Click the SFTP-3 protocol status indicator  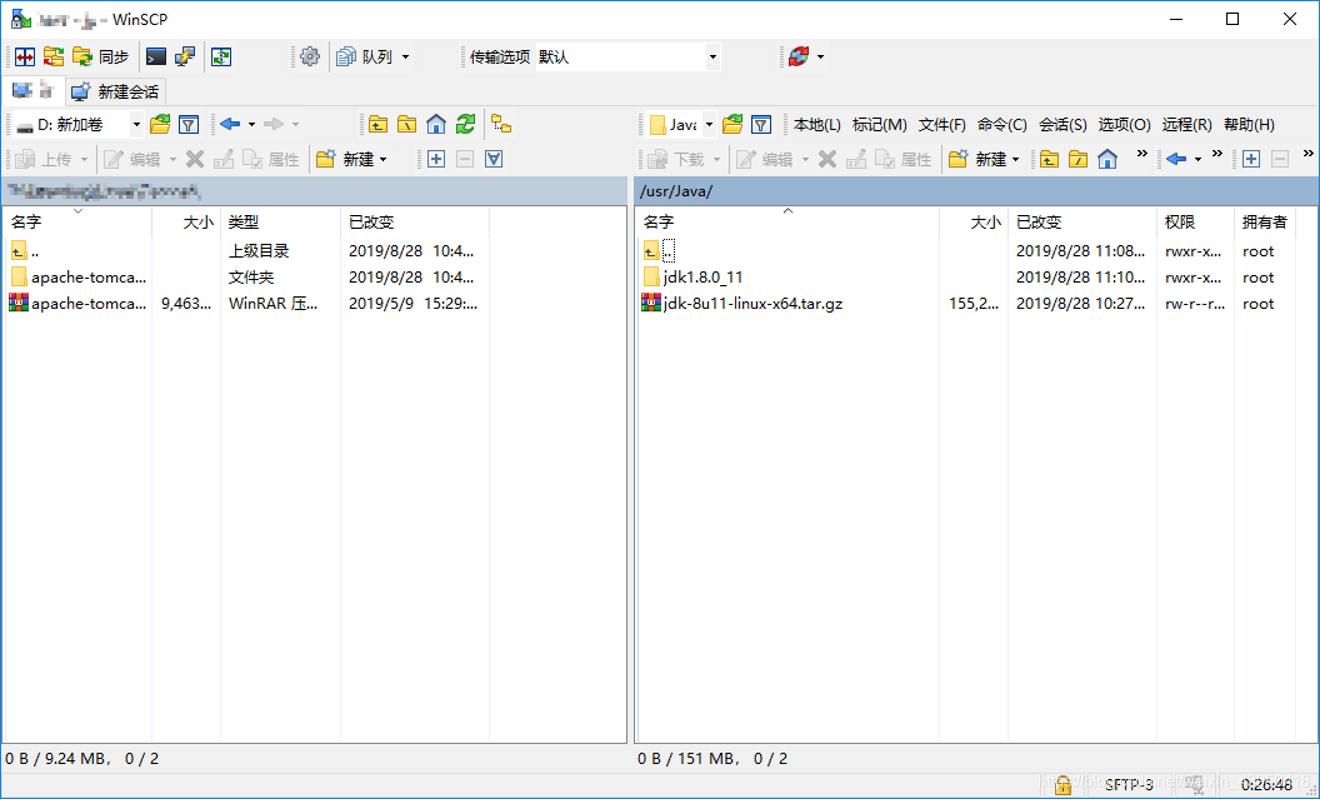[1130, 785]
